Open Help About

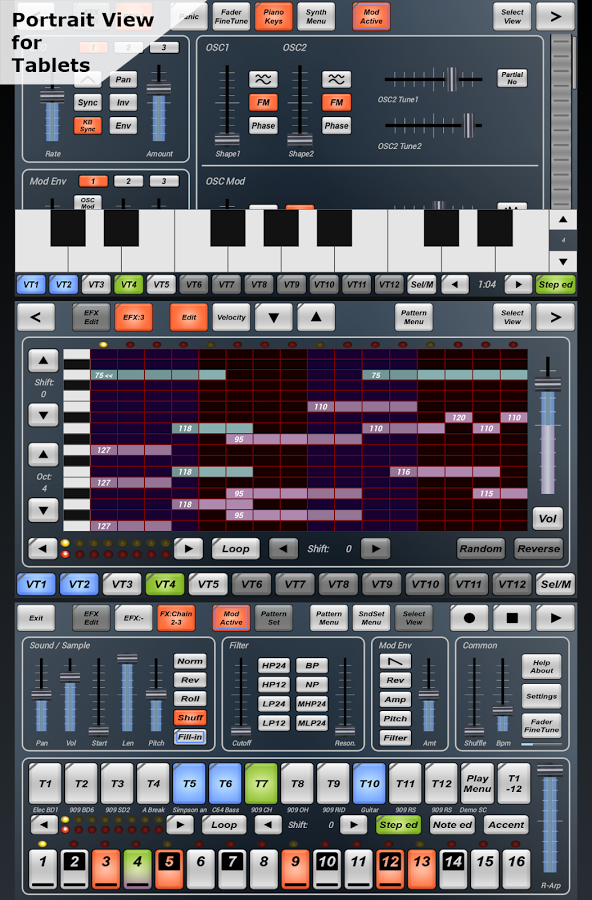(541, 666)
